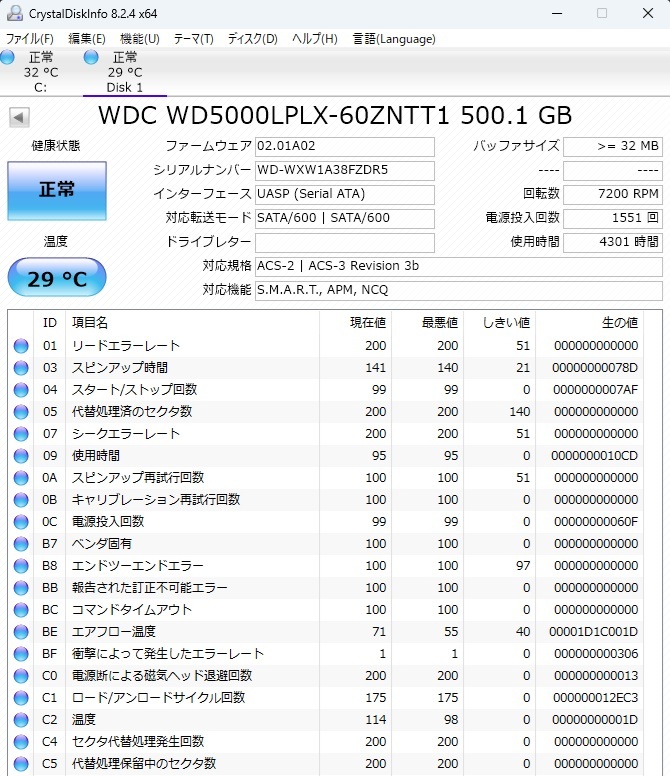Select the interface field UASP (Serial ATA)
The width and height of the screenshot is (670, 776).
(345, 194)
